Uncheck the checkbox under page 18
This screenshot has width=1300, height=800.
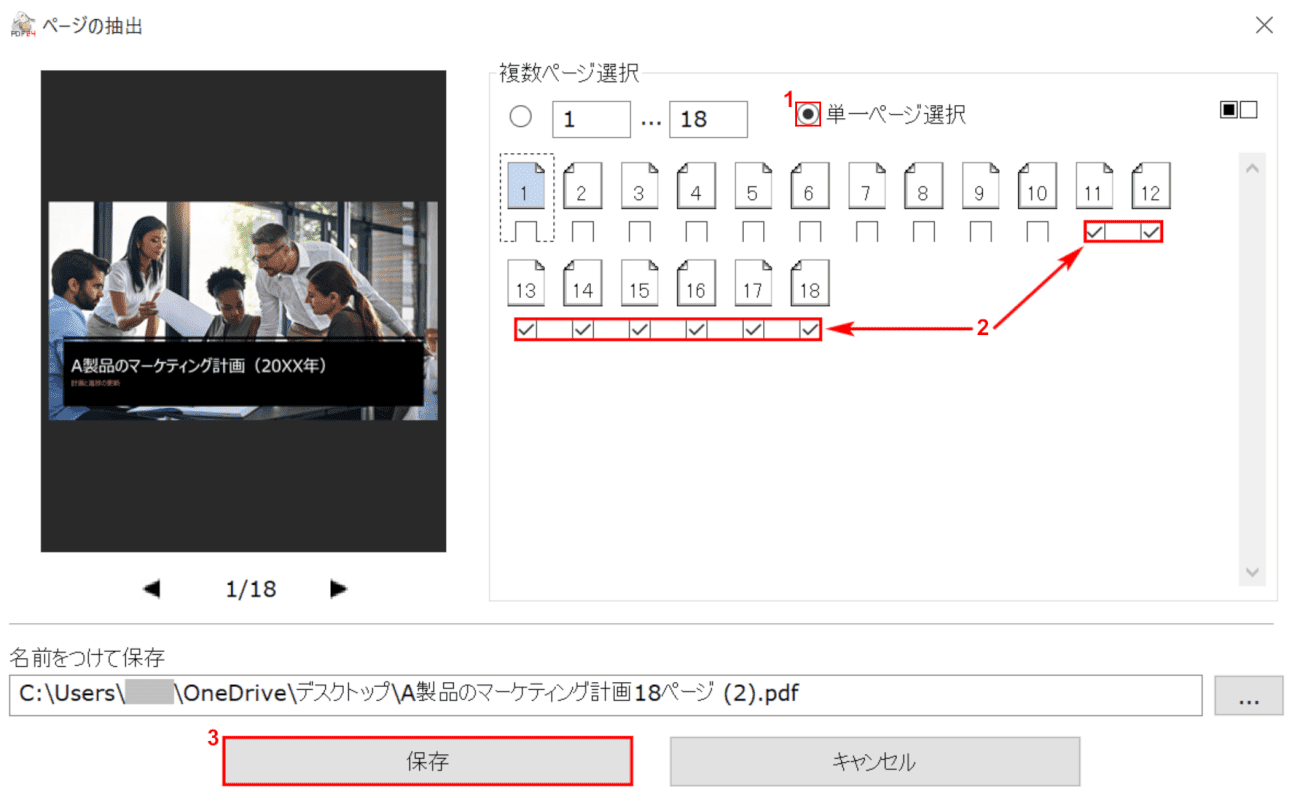(810, 329)
